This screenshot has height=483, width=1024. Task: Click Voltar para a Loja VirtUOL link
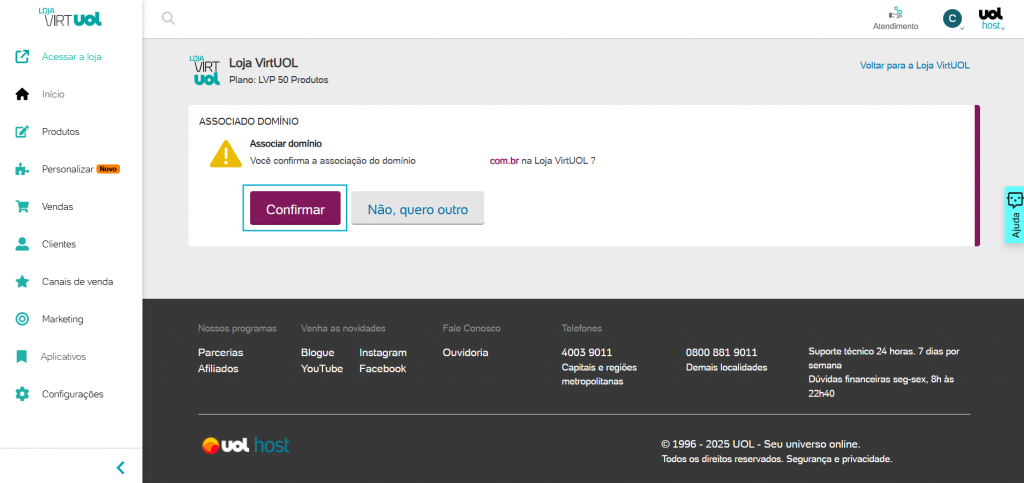click(914, 65)
